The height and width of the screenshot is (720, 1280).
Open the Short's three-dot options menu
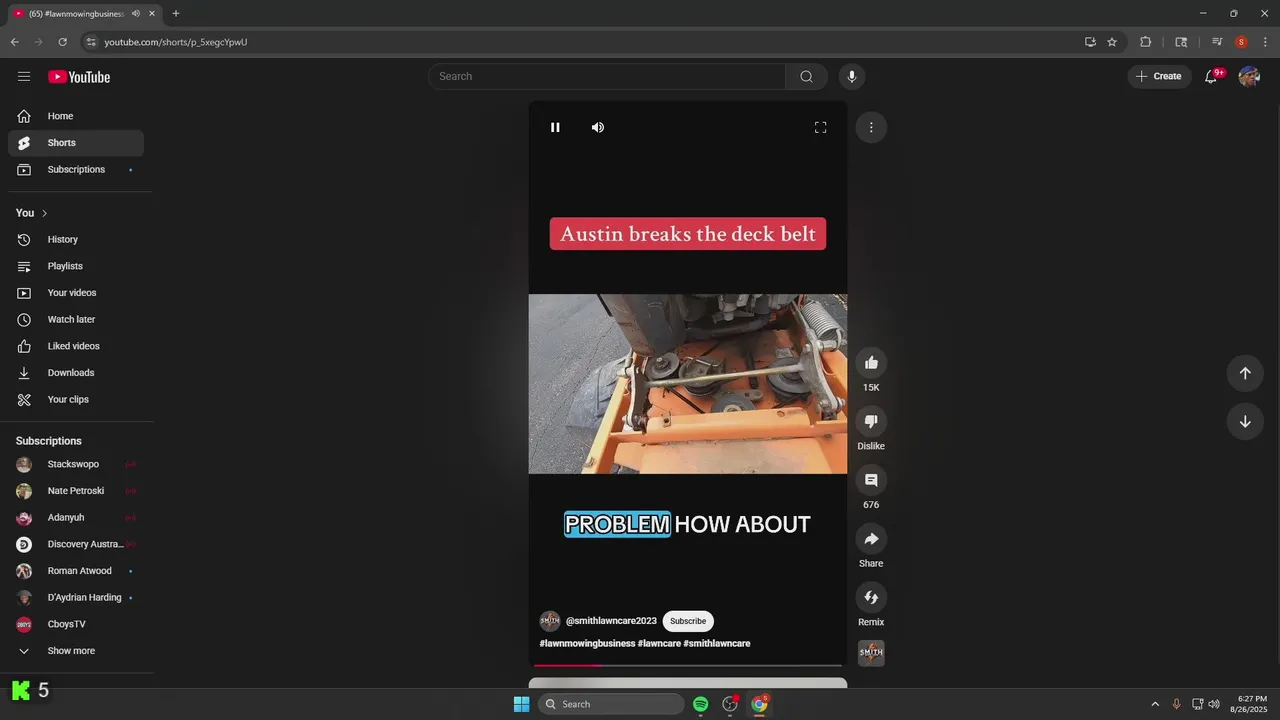(x=871, y=127)
